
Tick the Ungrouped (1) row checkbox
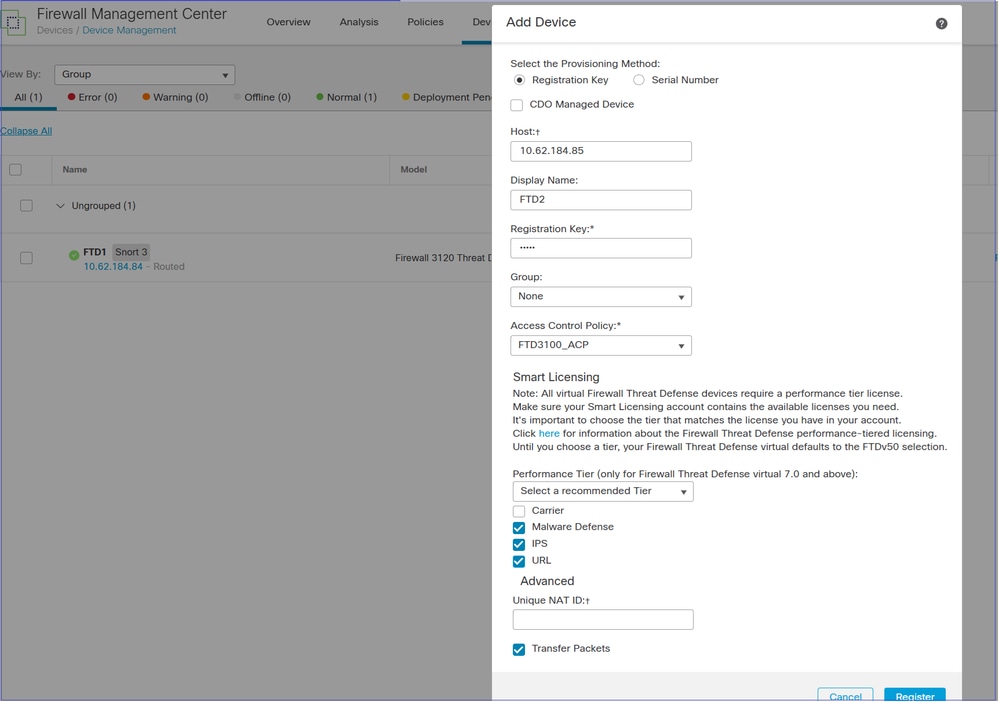[x=26, y=206]
